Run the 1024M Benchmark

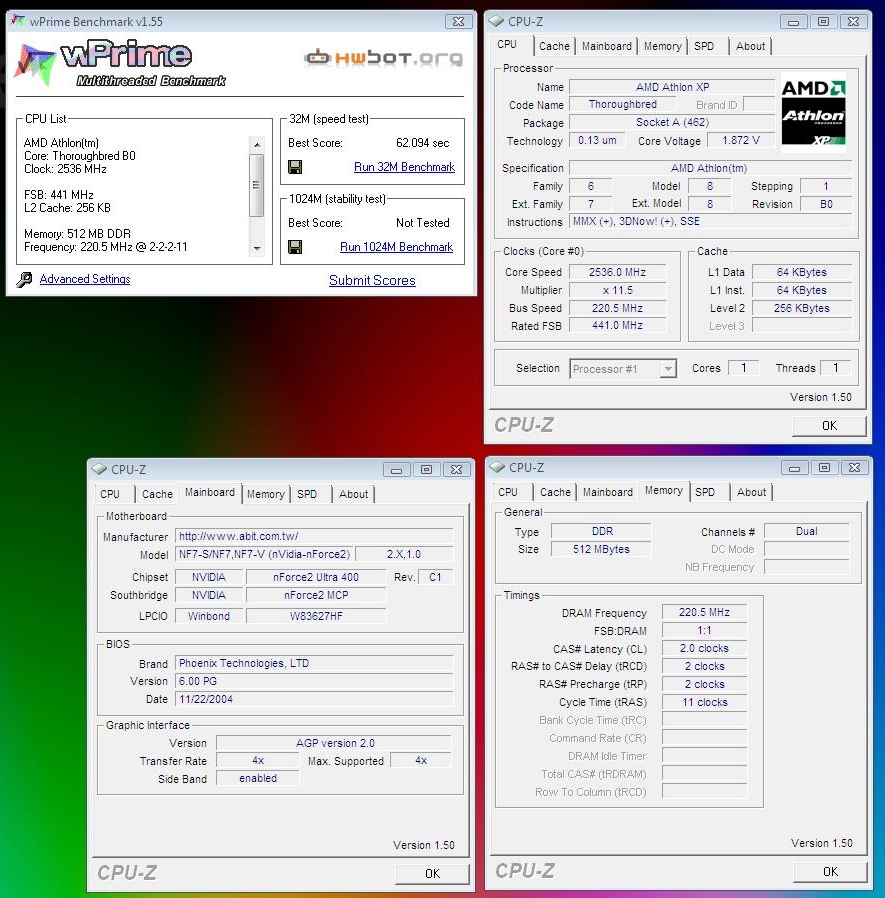(396, 247)
